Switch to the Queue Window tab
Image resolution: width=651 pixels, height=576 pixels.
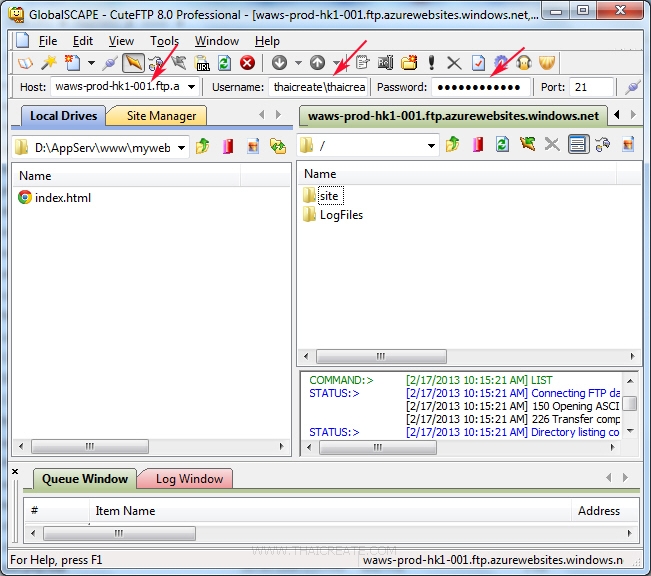click(x=85, y=479)
